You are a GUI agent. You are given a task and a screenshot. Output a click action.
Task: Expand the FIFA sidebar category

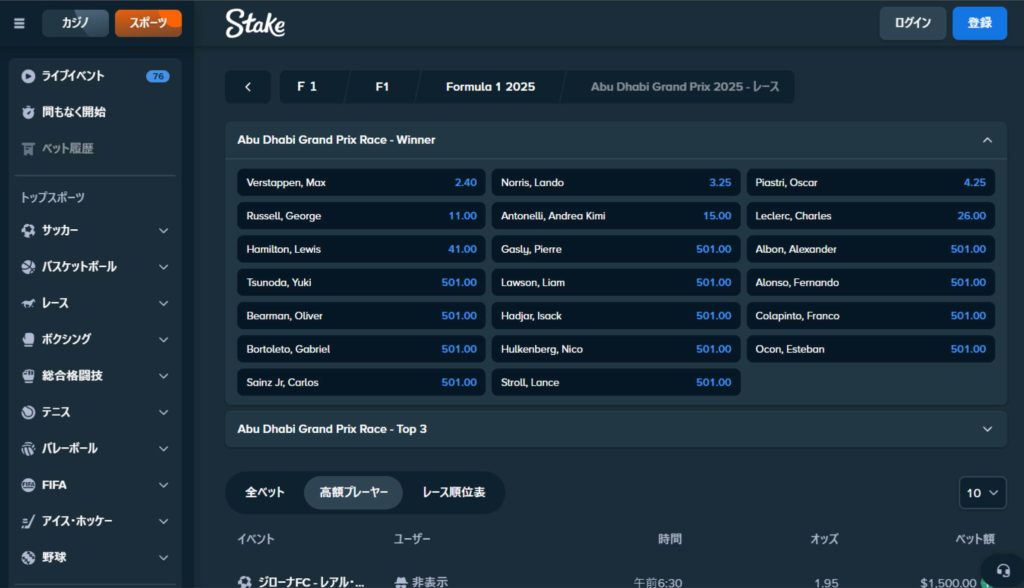click(x=163, y=485)
